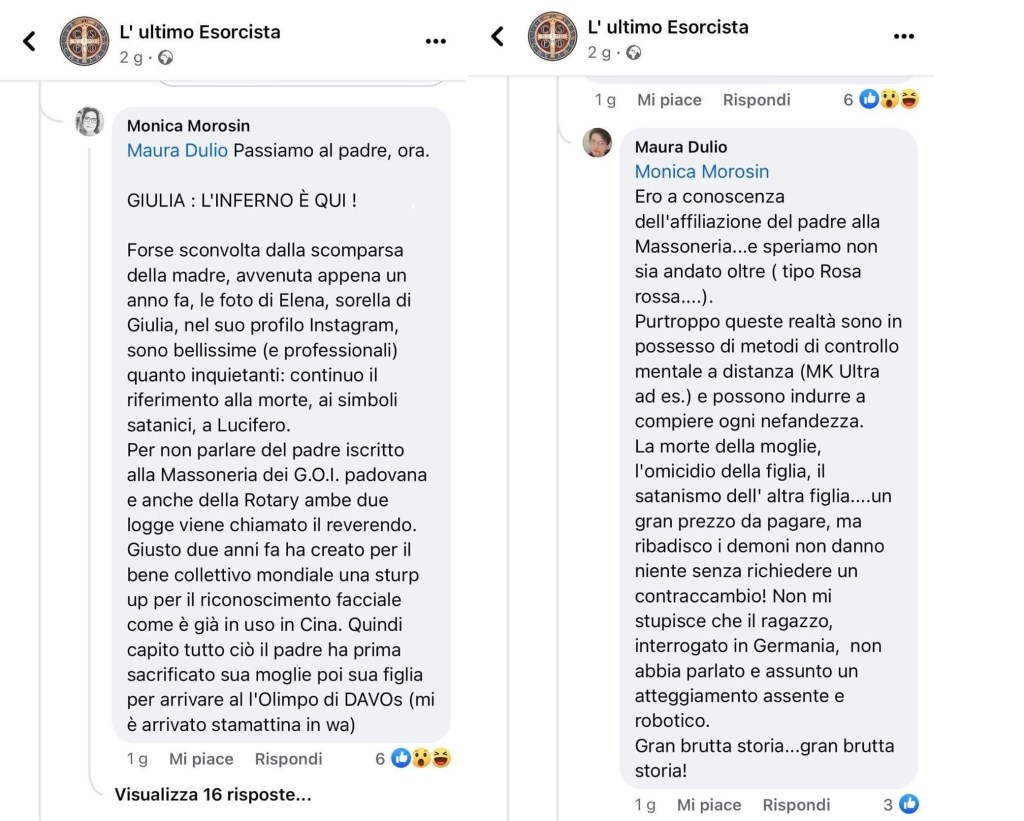Image resolution: width=1024 pixels, height=821 pixels.
Task: Tap the back arrow in the right post header
Action: [497, 37]
